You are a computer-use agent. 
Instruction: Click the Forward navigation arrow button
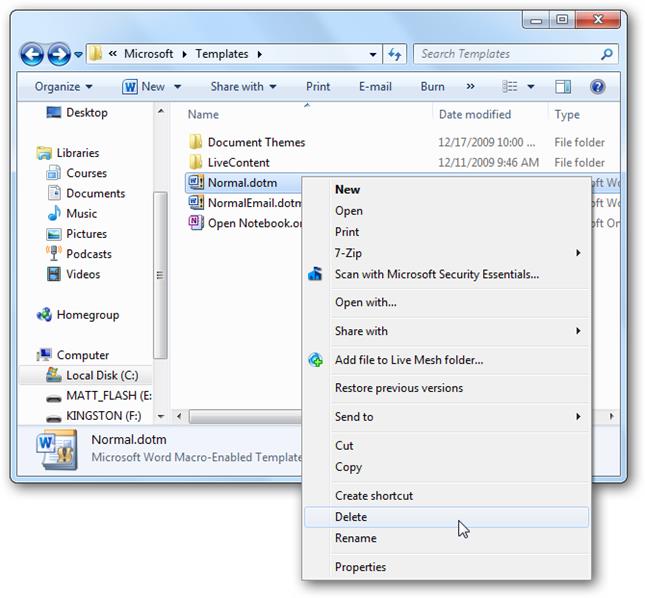(59, 54)
